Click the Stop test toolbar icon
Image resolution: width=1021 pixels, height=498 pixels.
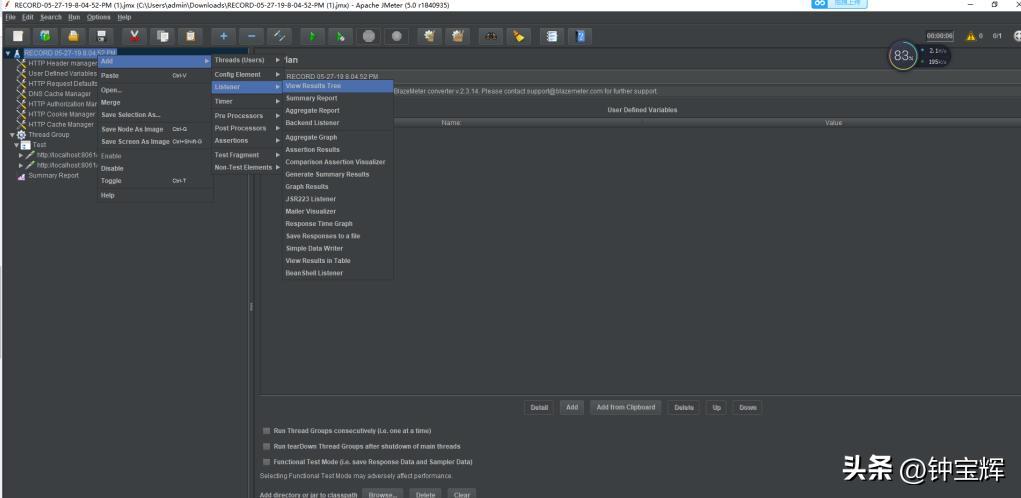pyautogui.click(x=369, y=36)
